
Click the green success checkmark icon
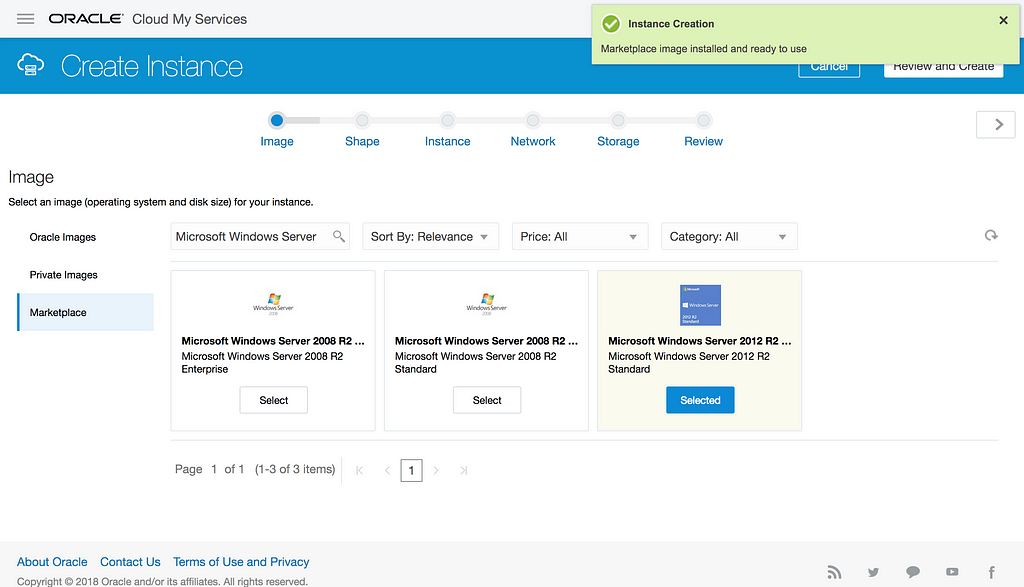click(611, 24)
